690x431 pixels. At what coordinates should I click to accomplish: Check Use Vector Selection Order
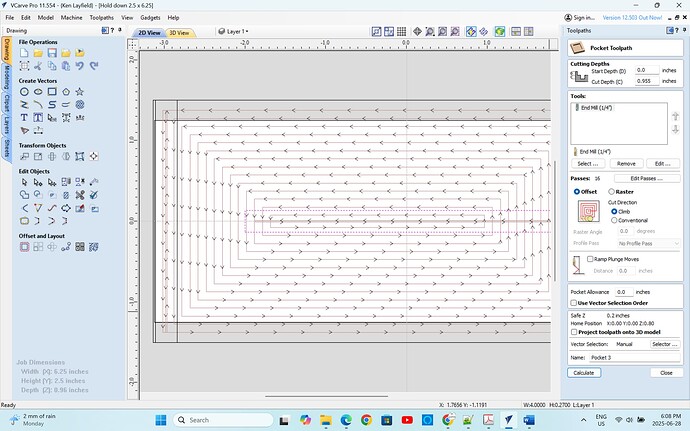pyautogui.click(x=573, y=303)
